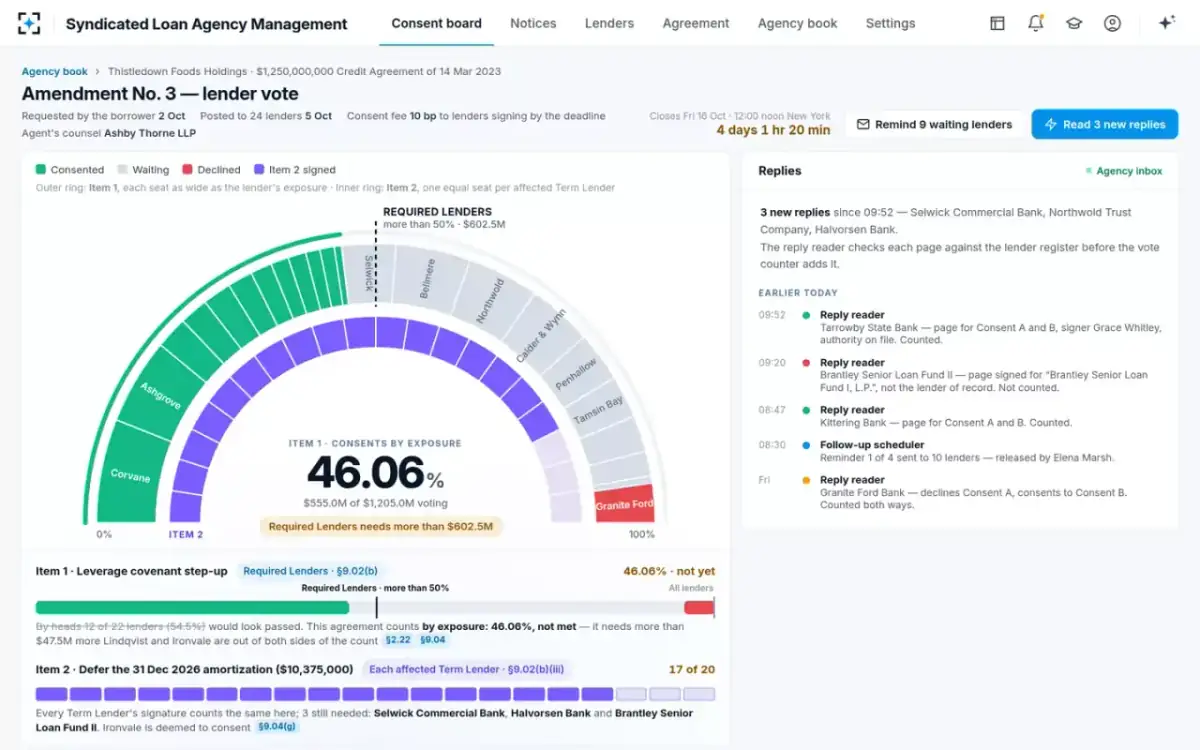Image resolution: width=1200 pixels, height=750 pixels.
Task: Click the '4 days 1 hr 20 min' countdown
Action: (x=773, y=130)
